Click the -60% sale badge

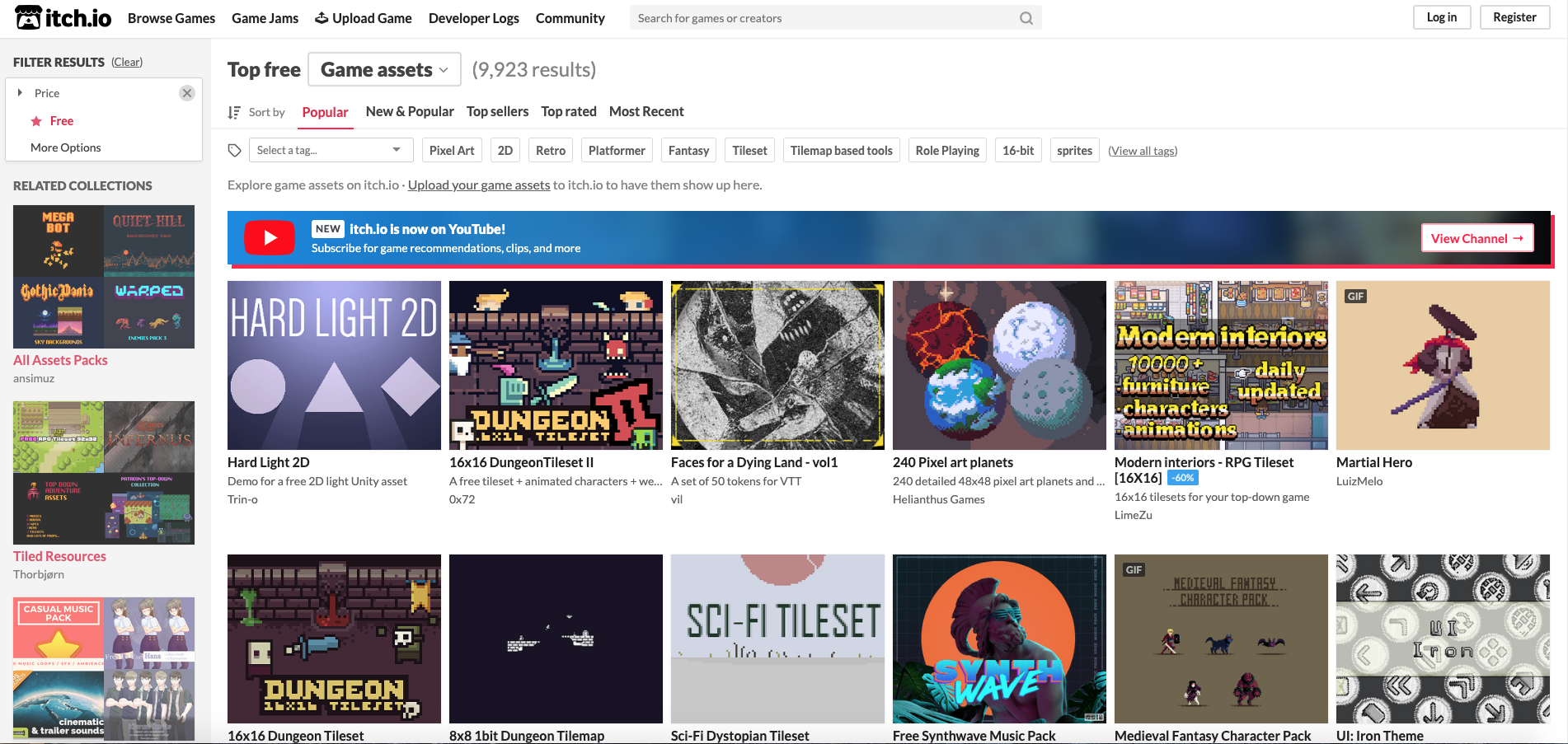1182,478
